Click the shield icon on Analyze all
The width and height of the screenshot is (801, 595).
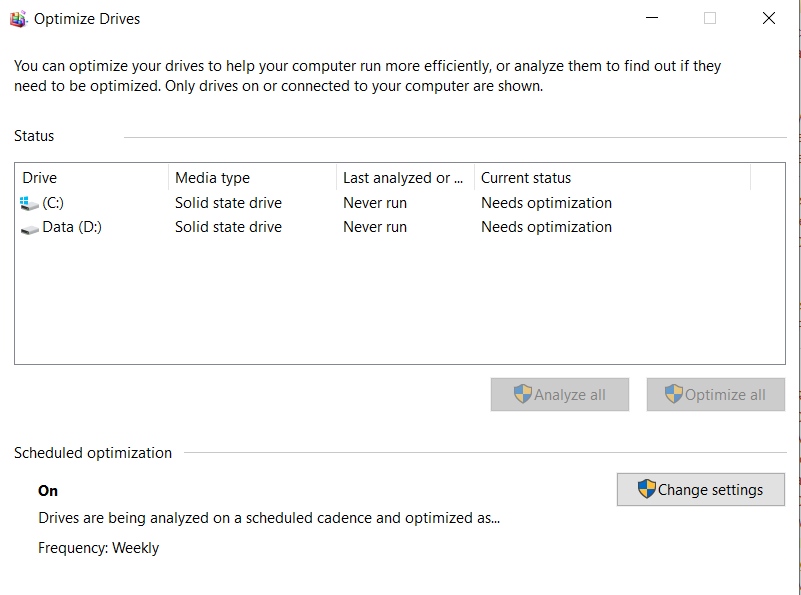click(x=523, y=394)
